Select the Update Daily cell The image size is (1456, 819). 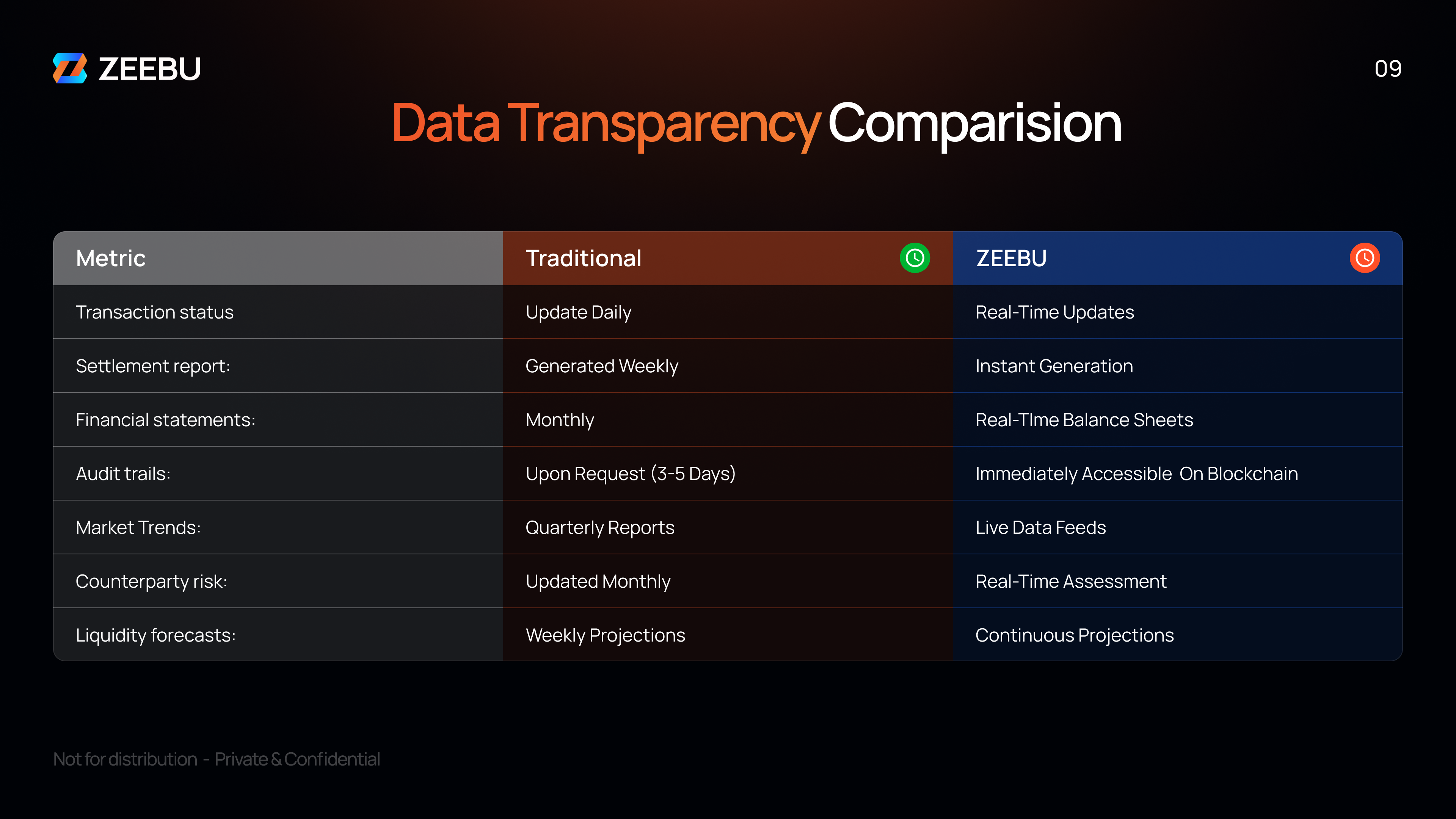pyautogui.click(x=578, y=312)
